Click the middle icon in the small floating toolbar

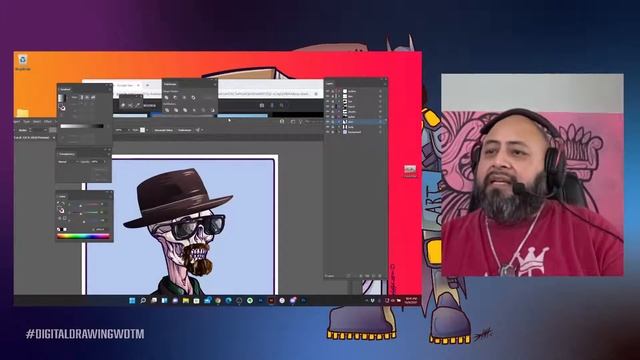point(130,105)
